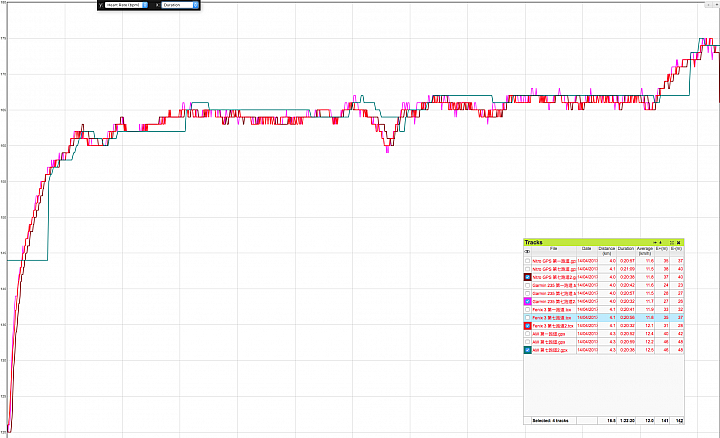Click the total duration 1:22:20 in footer
Viewport: 720px width, 438px height.
point(627,421)
